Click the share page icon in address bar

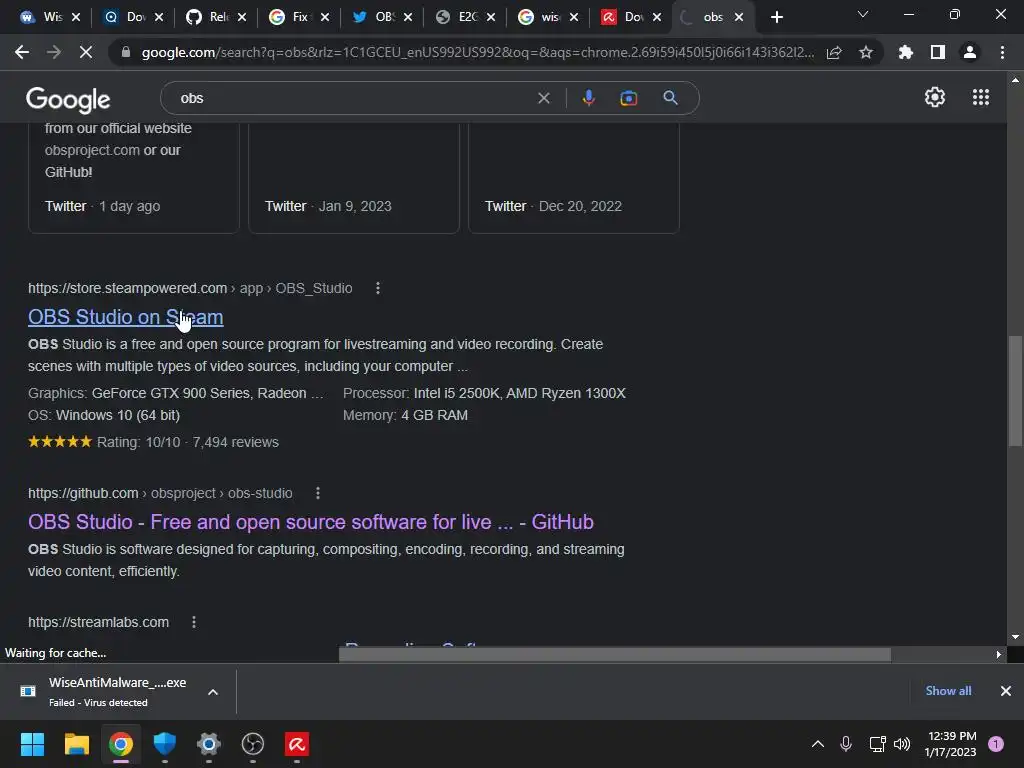[x=834, y=52]
